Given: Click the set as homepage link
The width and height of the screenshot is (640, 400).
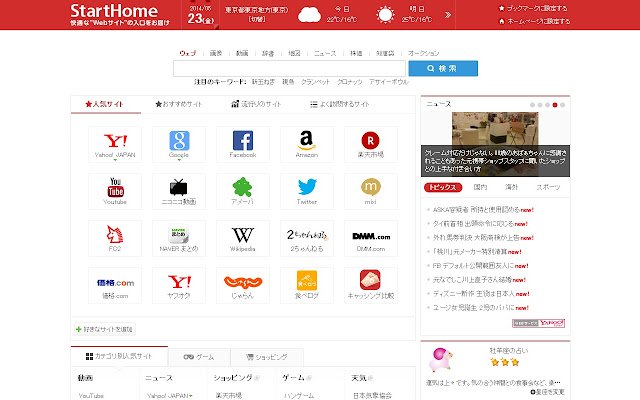Looking at the screenshot, I should (534, 21).
